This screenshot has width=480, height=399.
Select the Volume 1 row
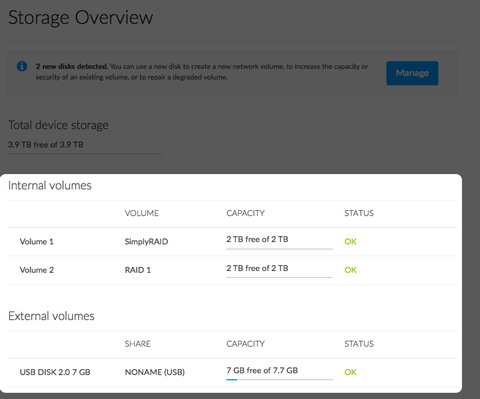(x=232, y=242)
